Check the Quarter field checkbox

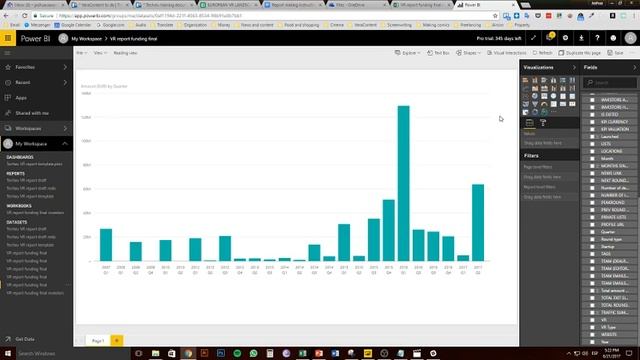click(x=592, y=232)
